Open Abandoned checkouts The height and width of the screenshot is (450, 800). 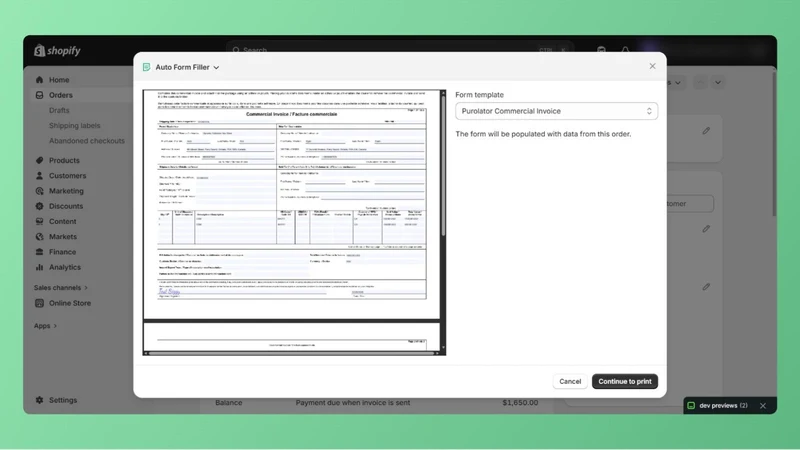(87, 141)
